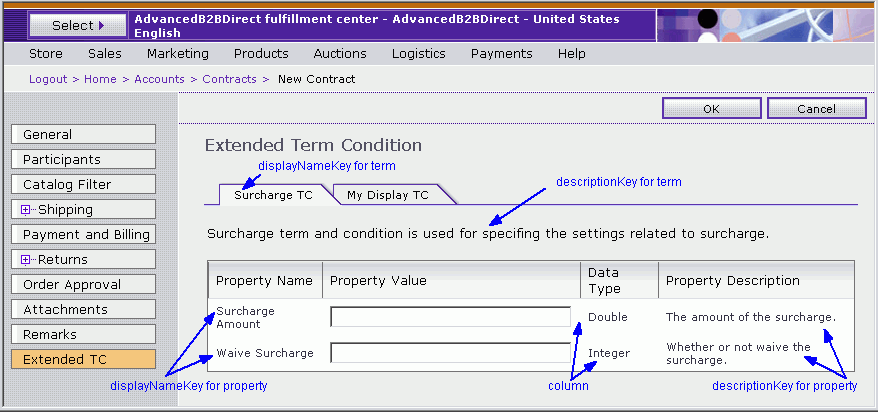Open the General contract section

click(83, 134)
